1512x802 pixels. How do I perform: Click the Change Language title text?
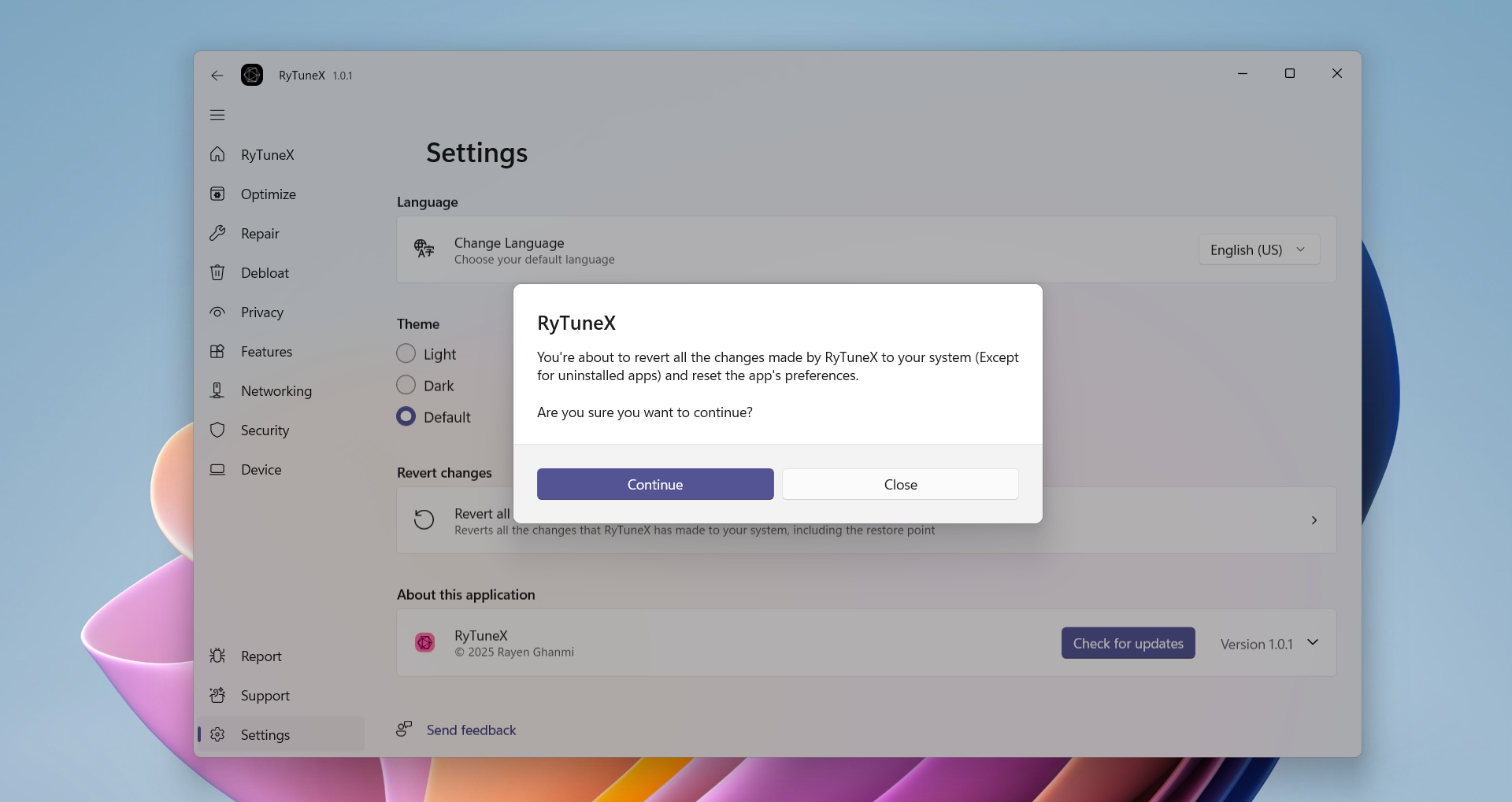509,242
